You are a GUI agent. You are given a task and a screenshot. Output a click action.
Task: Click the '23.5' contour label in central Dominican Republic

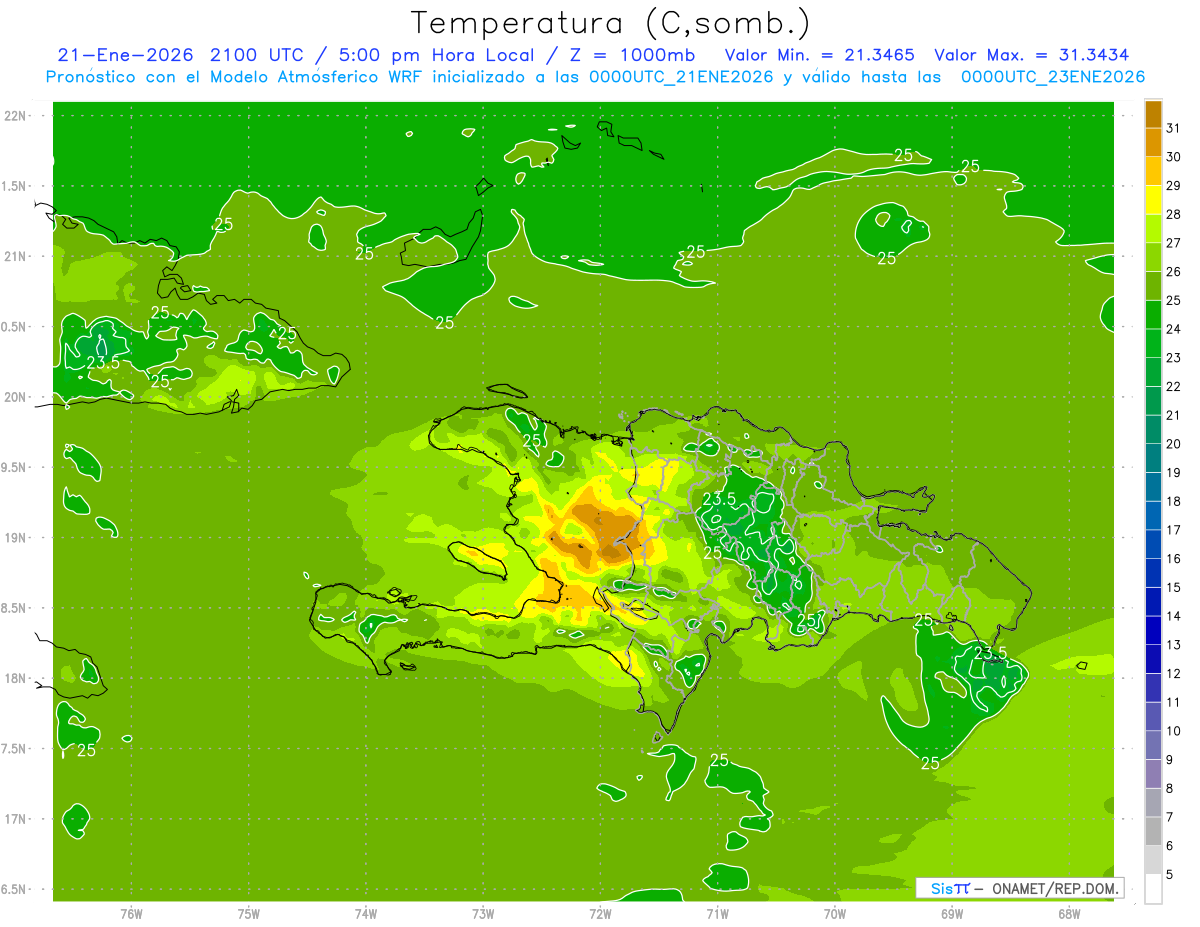[719, 498]
